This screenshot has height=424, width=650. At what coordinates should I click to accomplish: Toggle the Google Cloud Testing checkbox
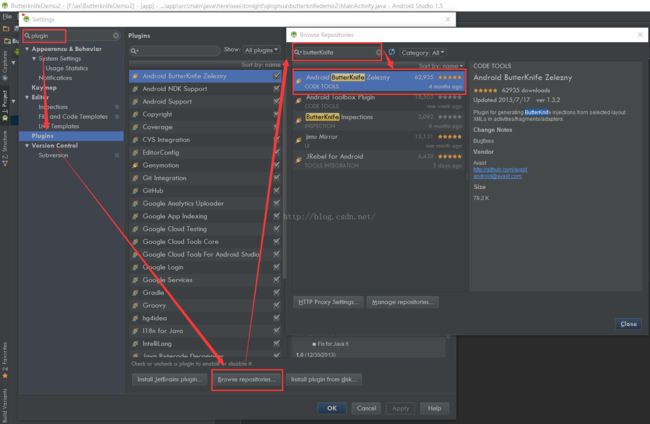pos(276,229)
